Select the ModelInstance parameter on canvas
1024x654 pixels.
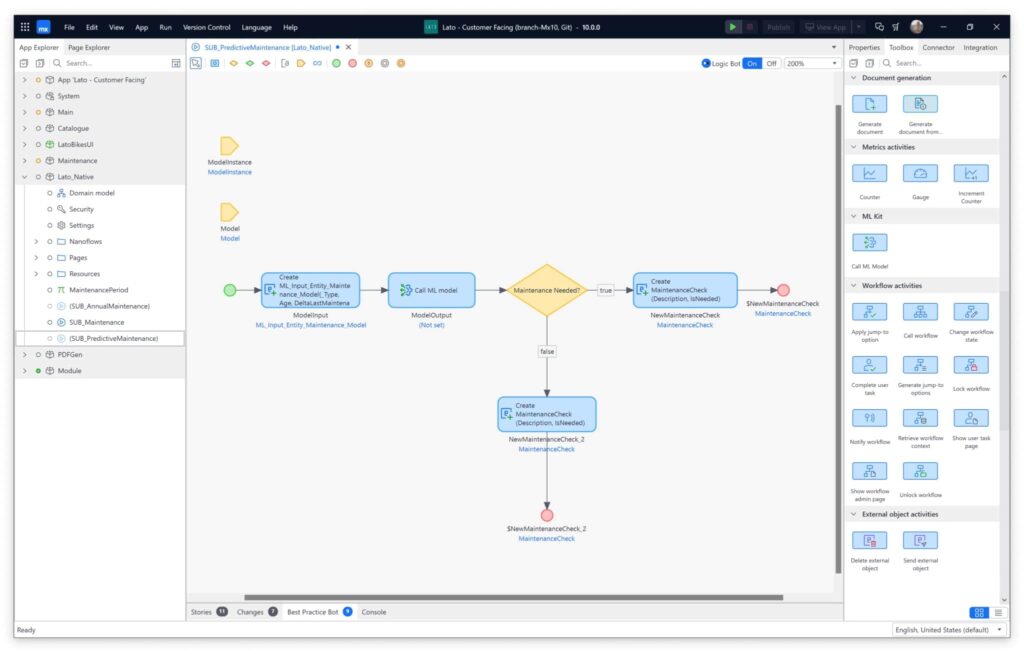[229, 146]
